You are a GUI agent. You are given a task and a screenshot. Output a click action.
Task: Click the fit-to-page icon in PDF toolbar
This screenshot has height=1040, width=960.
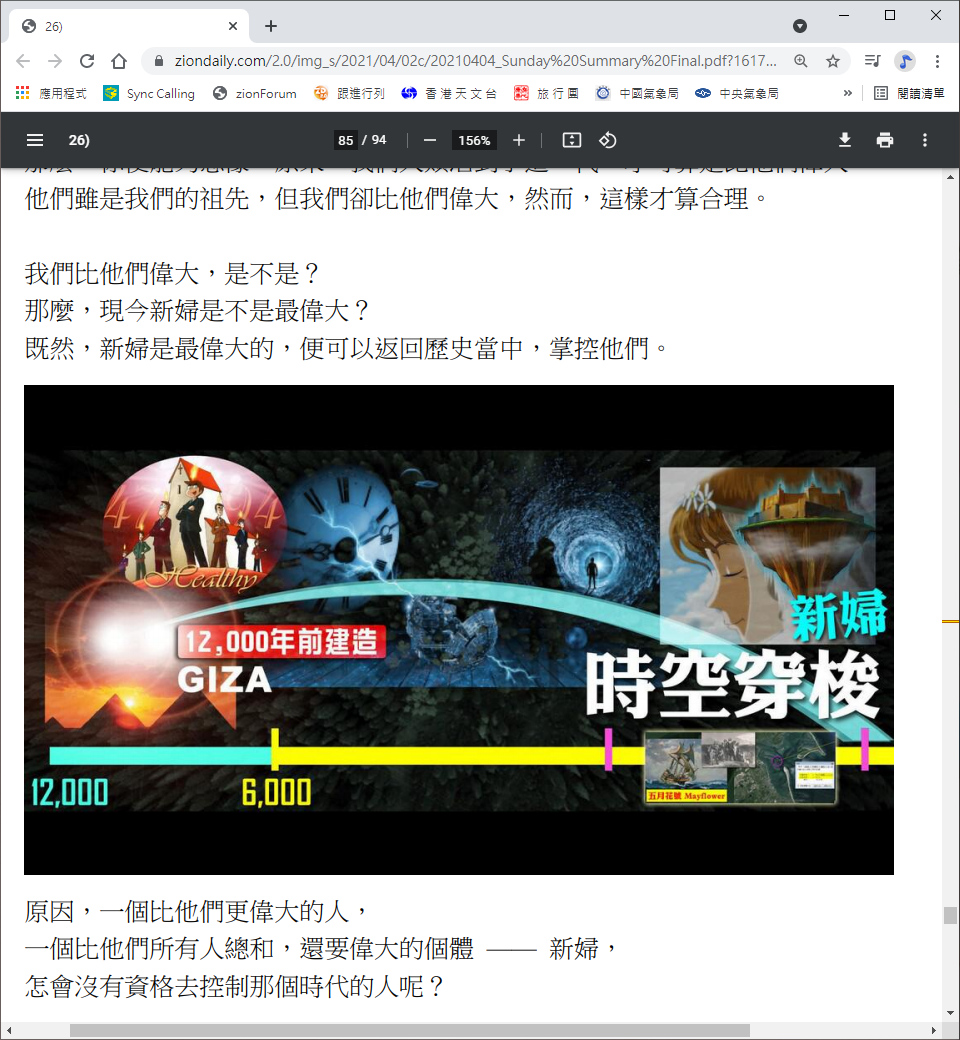coord(571,140)
